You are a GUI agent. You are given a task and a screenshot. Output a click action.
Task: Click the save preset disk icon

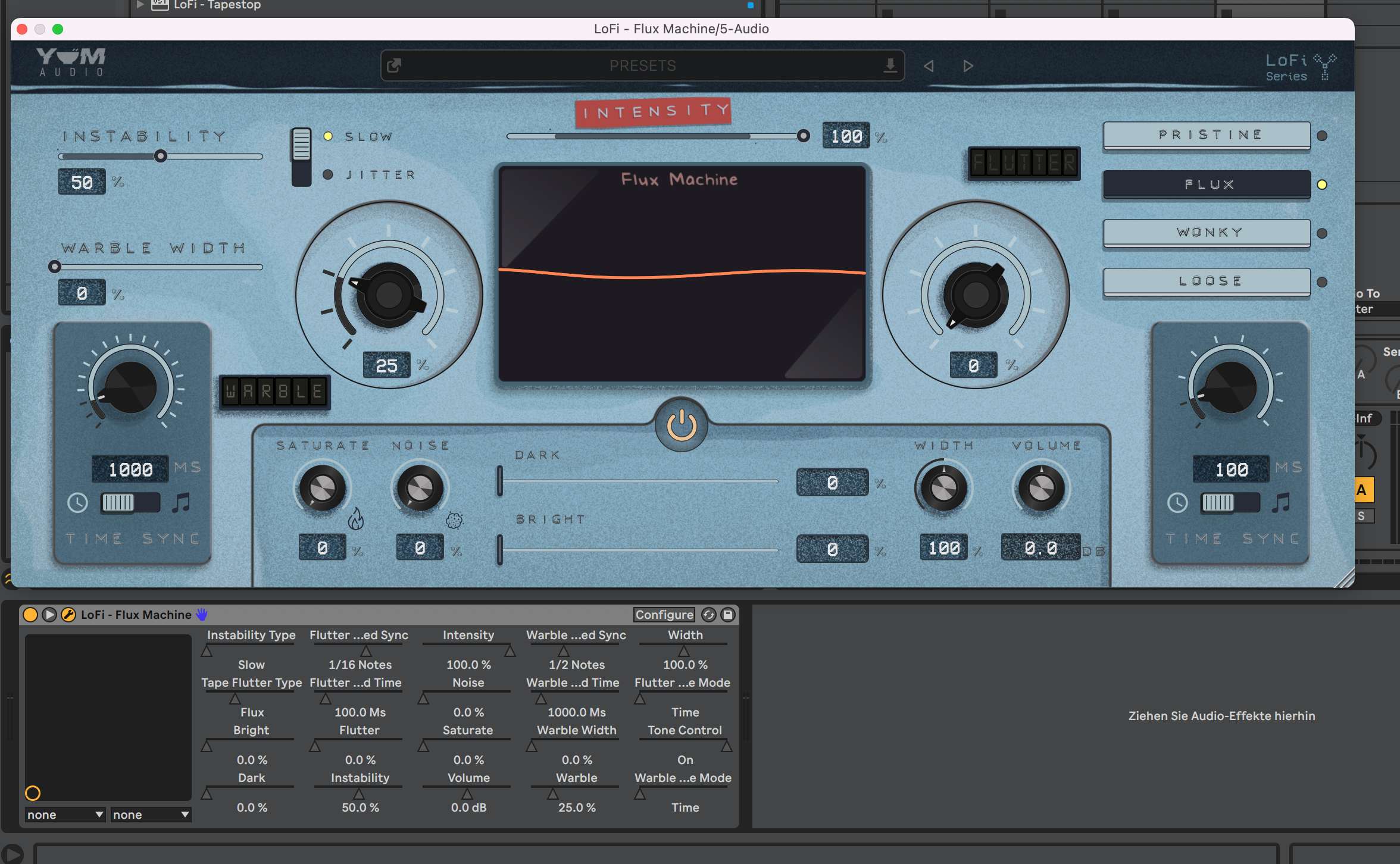tap(728, 615)
